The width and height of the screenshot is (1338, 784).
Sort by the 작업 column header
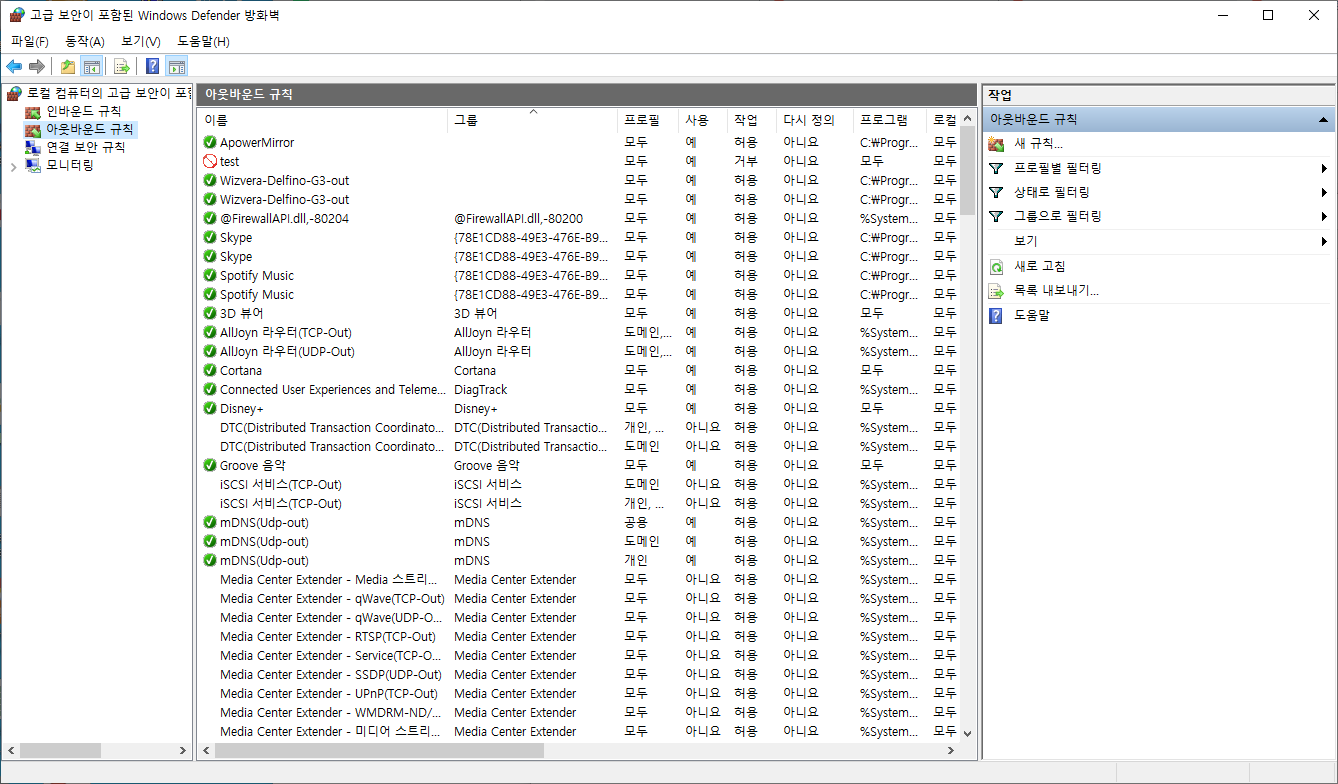click(x=751, y=120)
